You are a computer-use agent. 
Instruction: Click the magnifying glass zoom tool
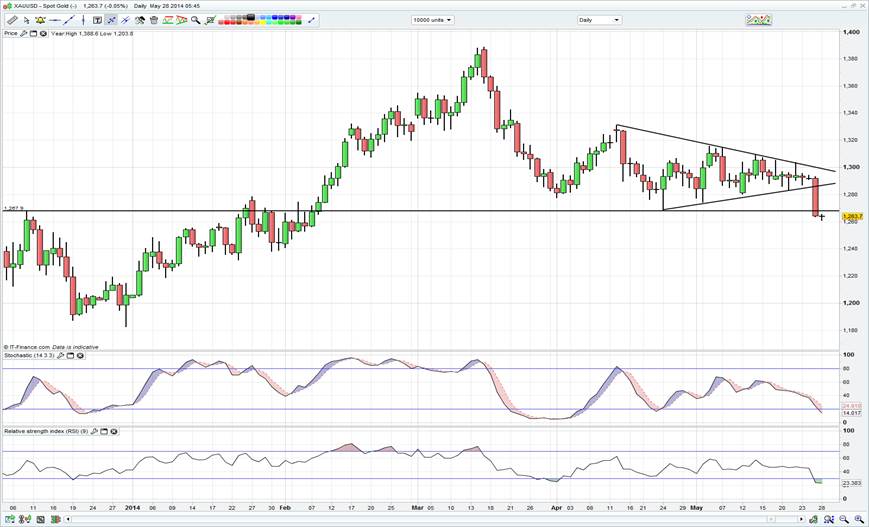pyautogui.click(x=195, y=20)
